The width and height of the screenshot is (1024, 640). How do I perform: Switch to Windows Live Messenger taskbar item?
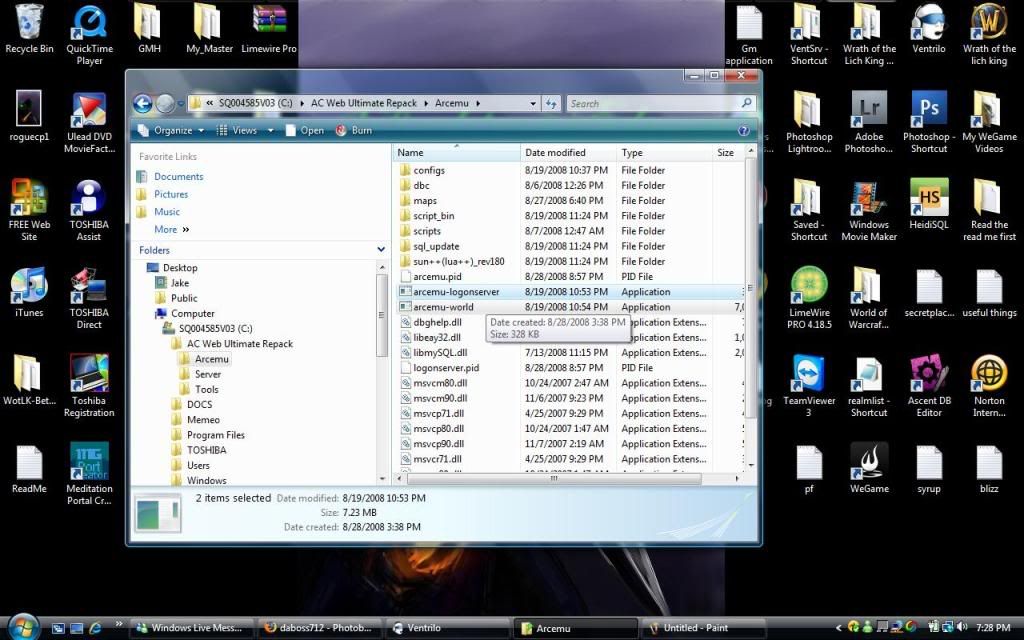pyautogui.click(x=190, y=628)
